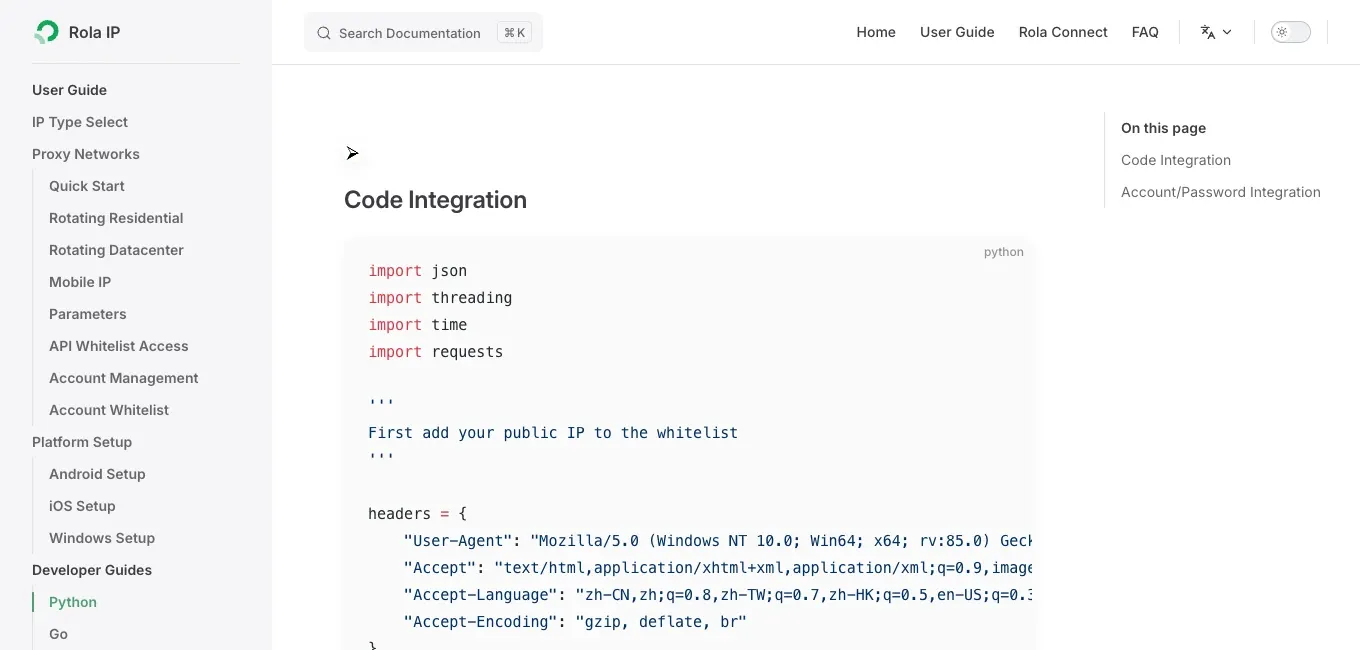Click the search magnifier icon
Screen dimensions: 1360x650
click(x=324, y=33)
